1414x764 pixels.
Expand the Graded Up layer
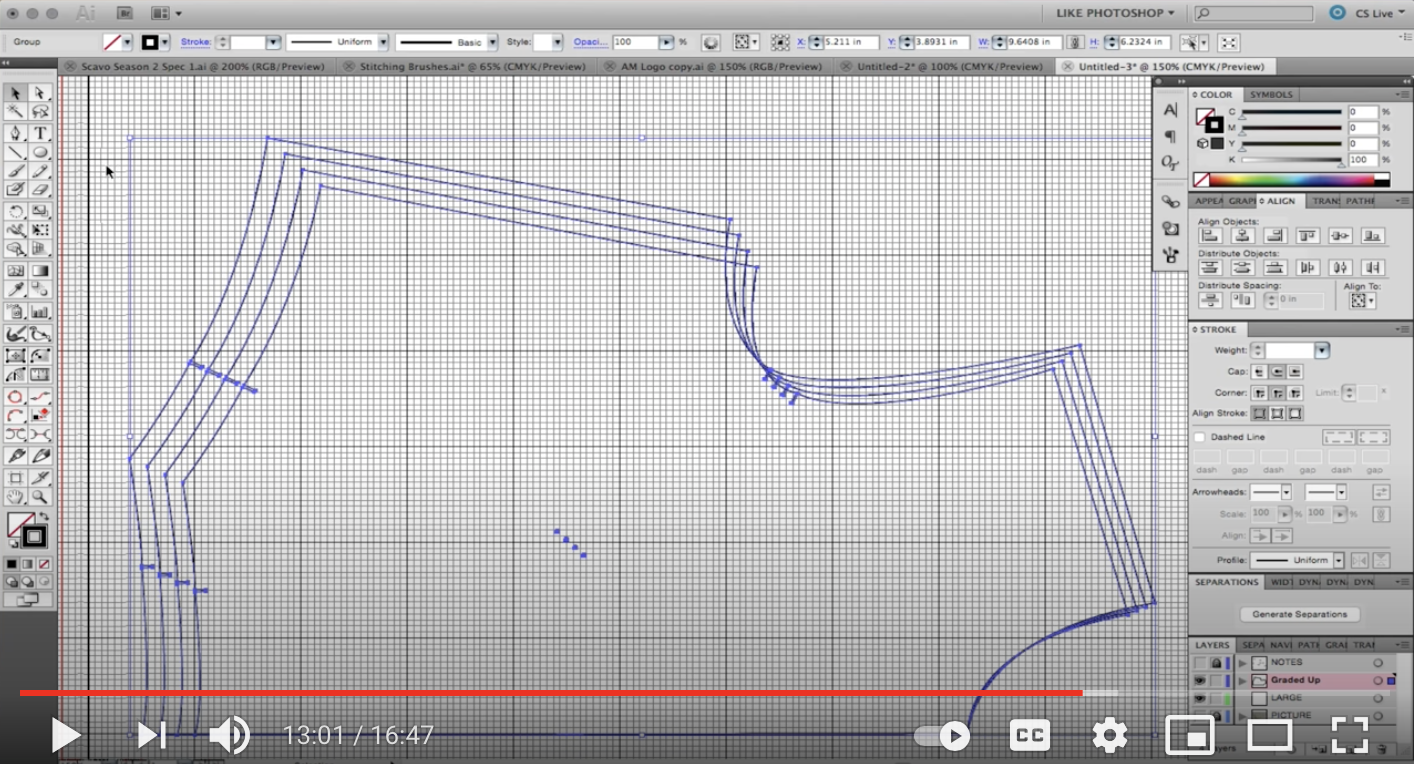(x=1243, y=680)
